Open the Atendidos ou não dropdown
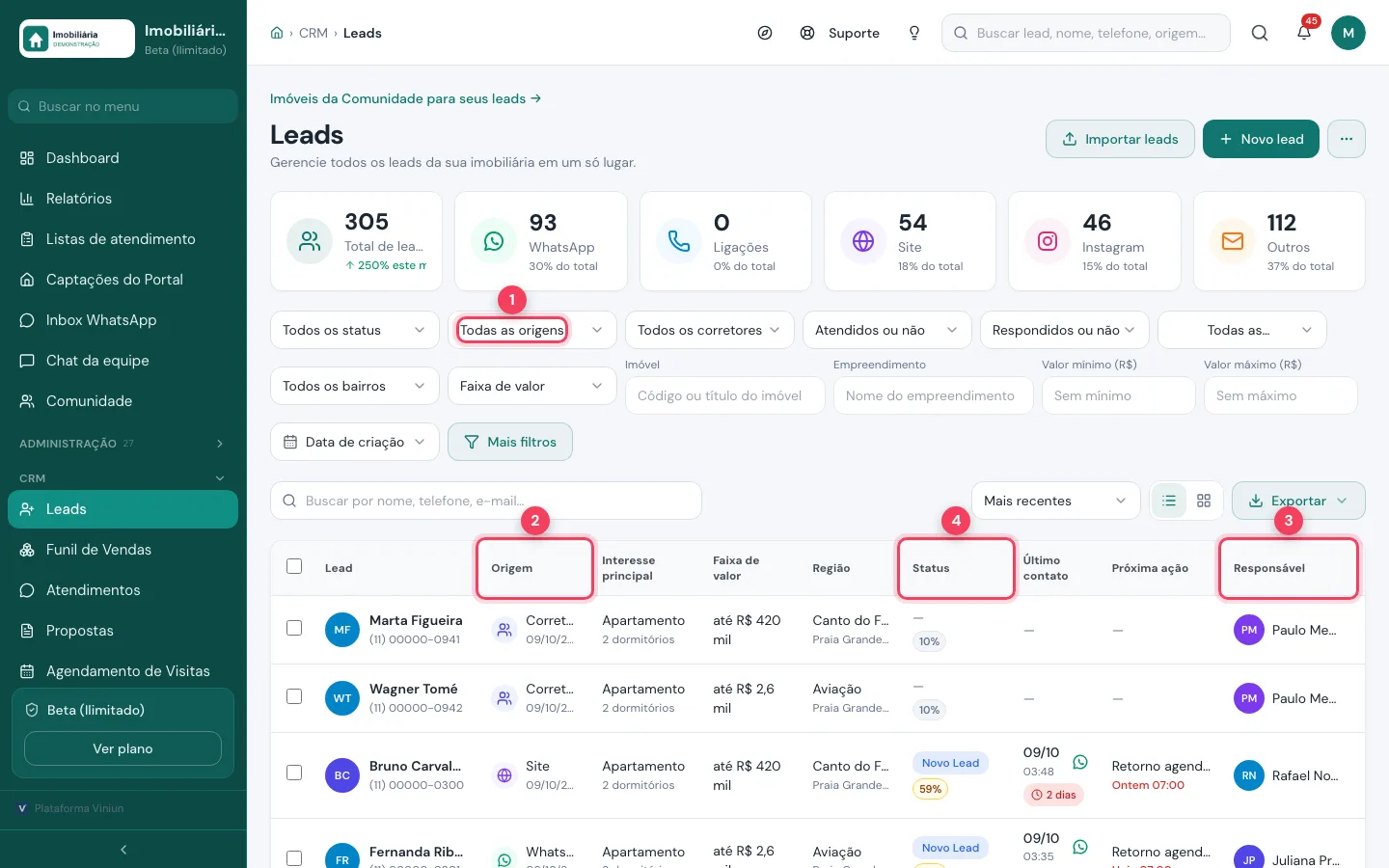The image size is (1389, 868). [887, 330]
